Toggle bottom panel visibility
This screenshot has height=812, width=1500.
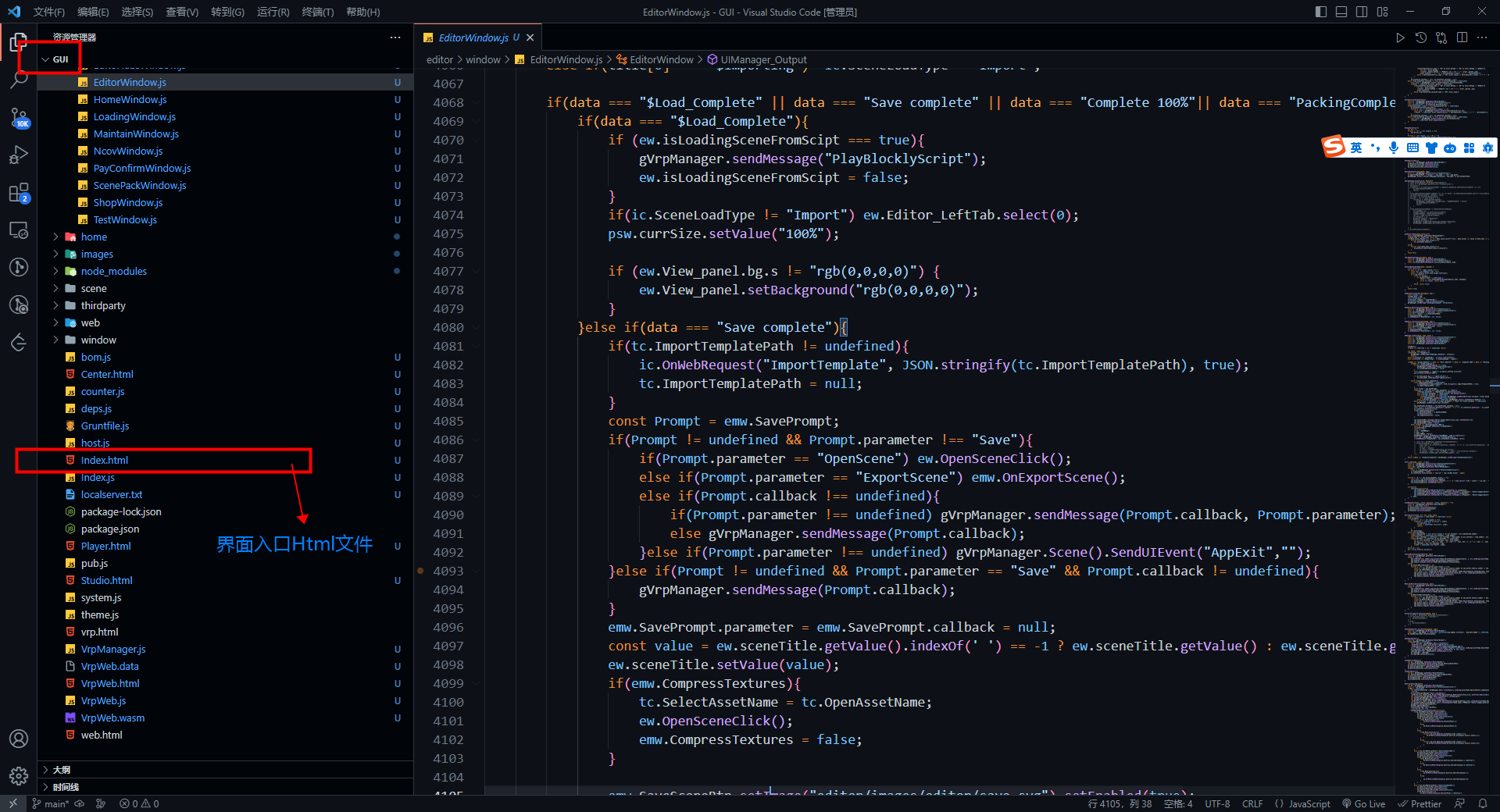tap(1341, 12)
